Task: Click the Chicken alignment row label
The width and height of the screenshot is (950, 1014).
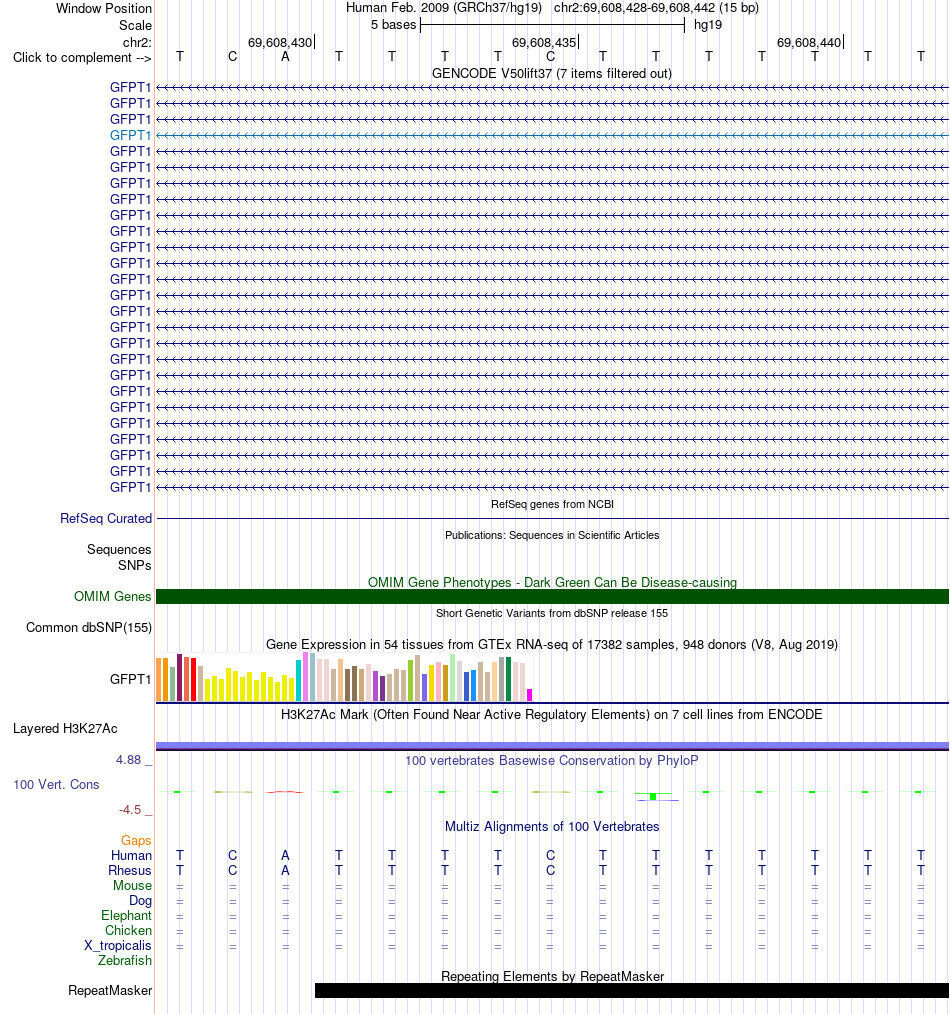Action: 129,930
